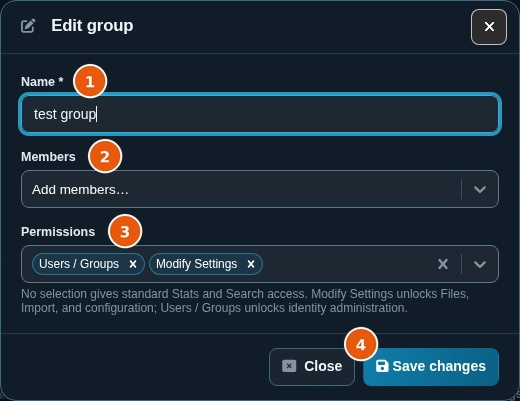Expand the Permissions dropdown chevron
The height and width of the screenshot is (401, 520).
coord(480,264)
